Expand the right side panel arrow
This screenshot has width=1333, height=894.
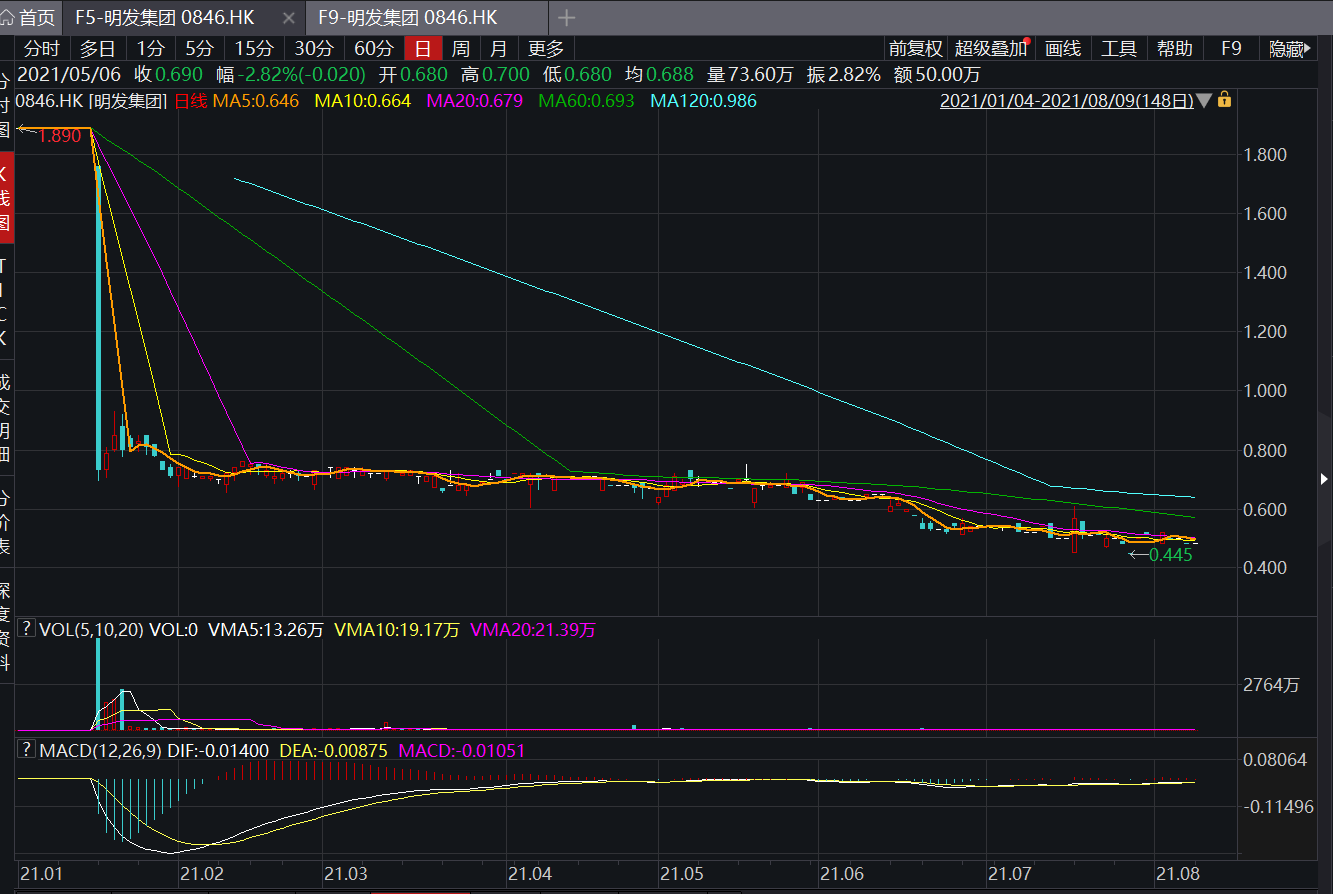point(1325,479)
